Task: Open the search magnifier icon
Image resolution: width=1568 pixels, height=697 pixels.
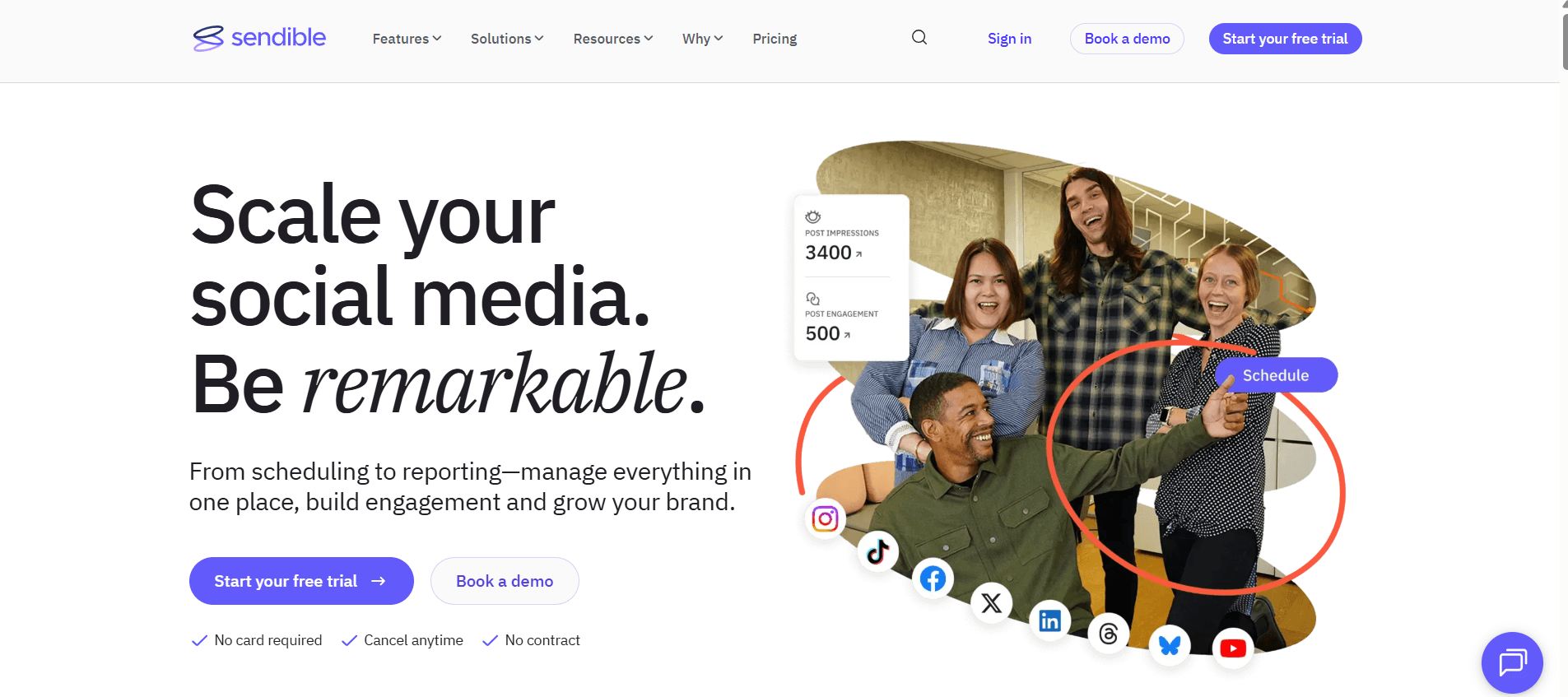Action: tap(919, 37)
